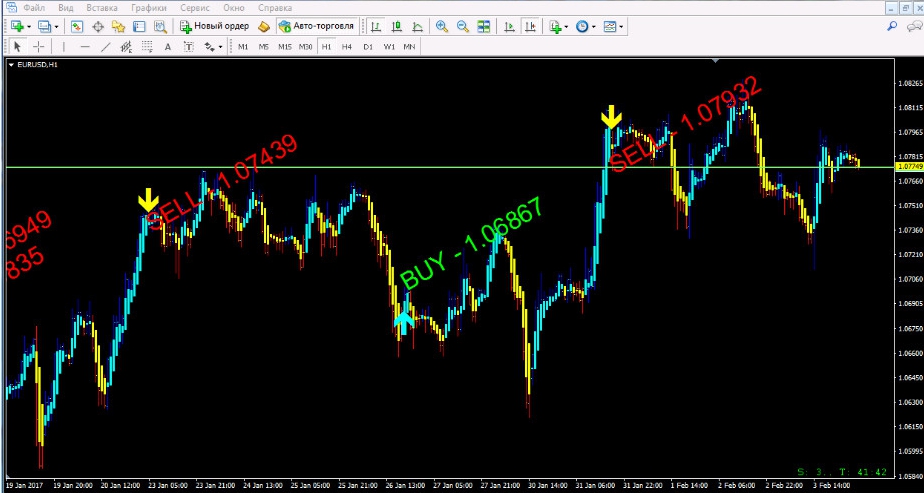Select the Crosshair cursor tool
Viewport: 924px width, 493px height.
pyautogui.click(x=39, y=46)
